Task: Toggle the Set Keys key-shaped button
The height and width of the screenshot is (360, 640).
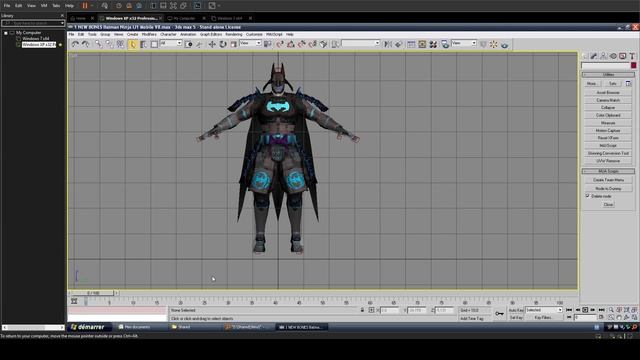Action: click(499, 313)
